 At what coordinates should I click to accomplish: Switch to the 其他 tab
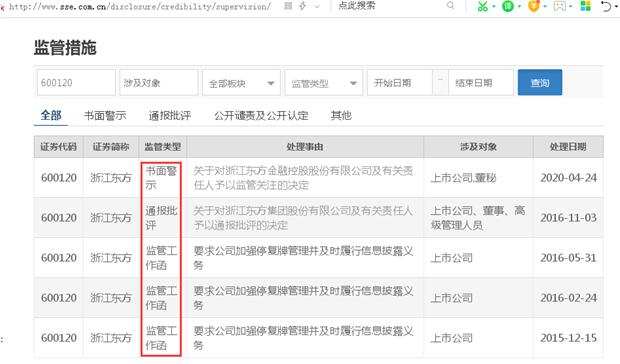click(341, 115)
